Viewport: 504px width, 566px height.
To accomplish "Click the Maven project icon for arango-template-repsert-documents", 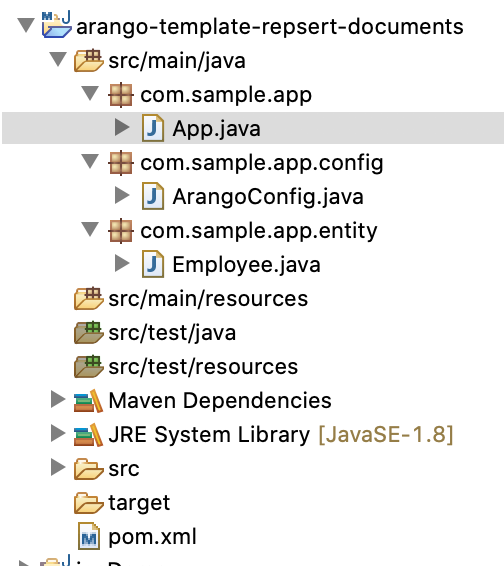I will 56,24.
